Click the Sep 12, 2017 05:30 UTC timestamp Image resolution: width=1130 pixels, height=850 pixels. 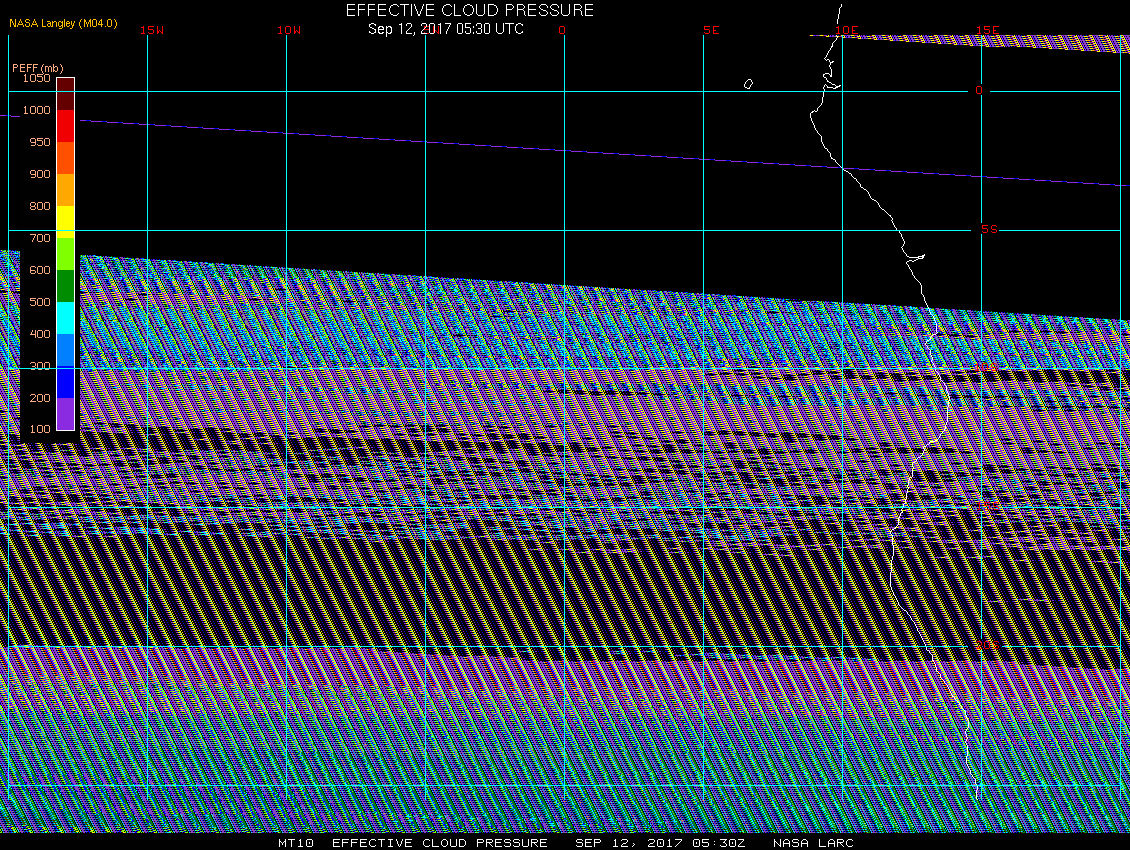(445, 29)
